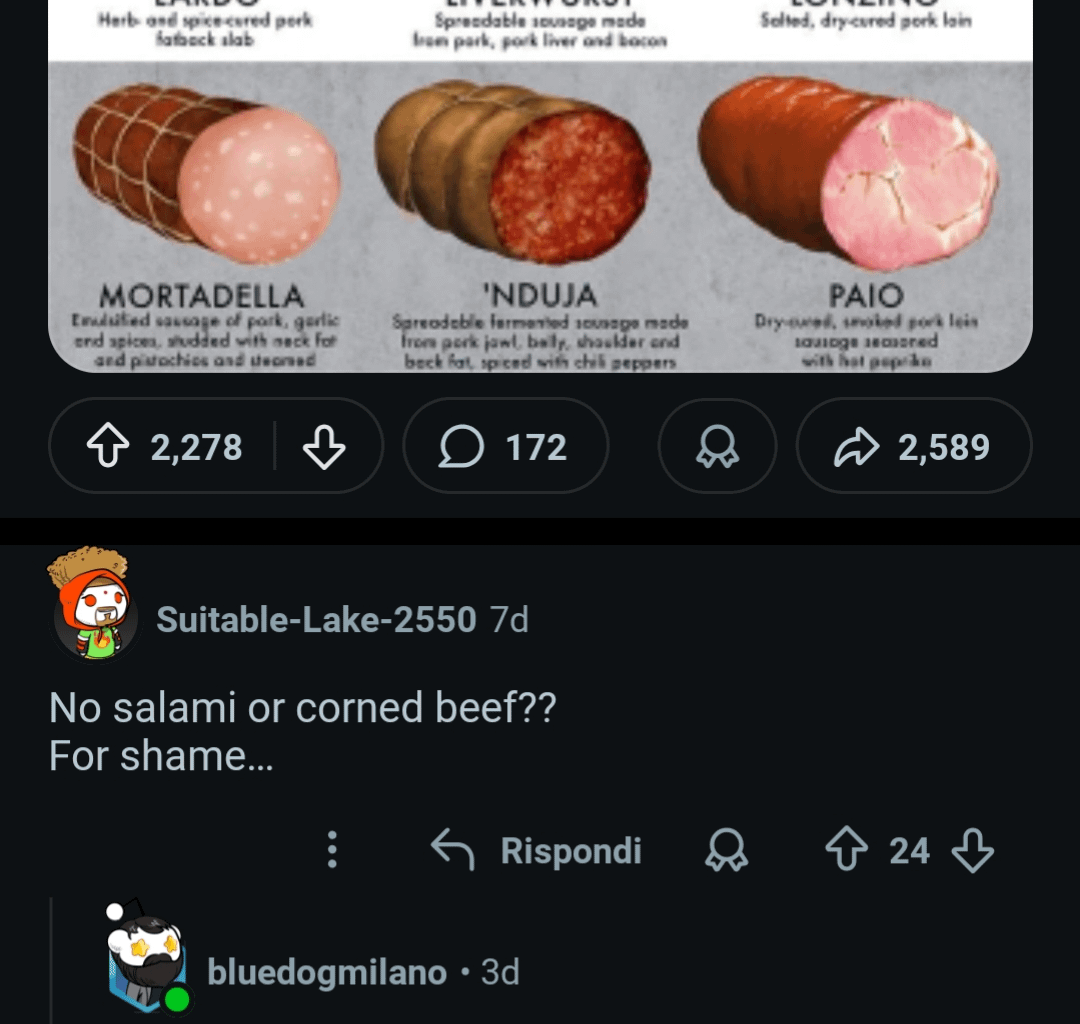Award the Suitable-Lake-2550 comment
Screen dimensions: 1080x1024
click(726, 851)
